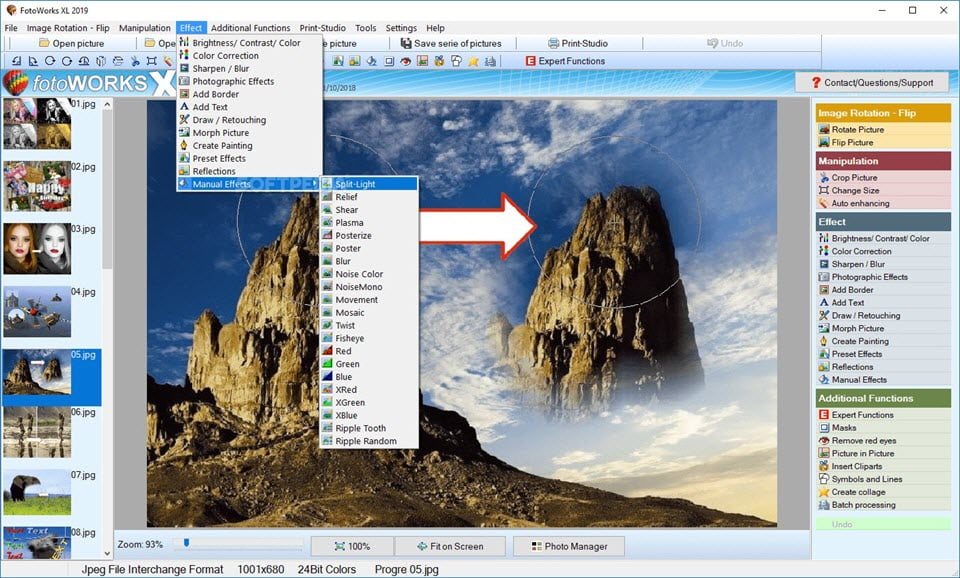Open the Photo Manager
Viewport: 960px width, 578px height.
pos(569,546)
